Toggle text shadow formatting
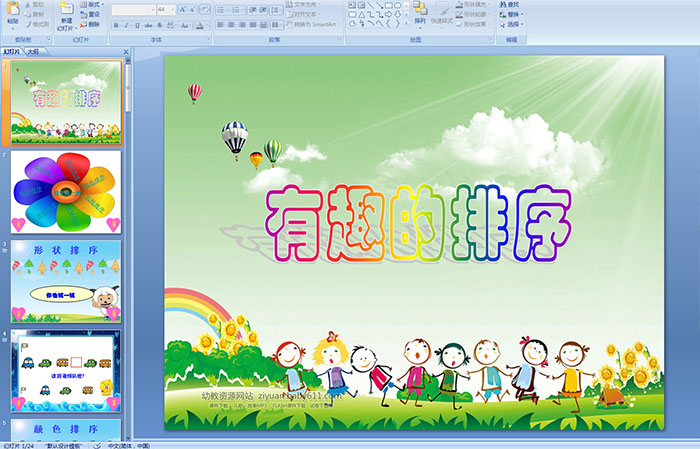 (160, 25)
